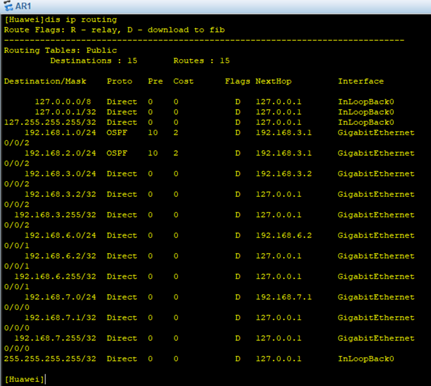Click next hop 192.168.6.2
The image size is (431, 386).
284,235
